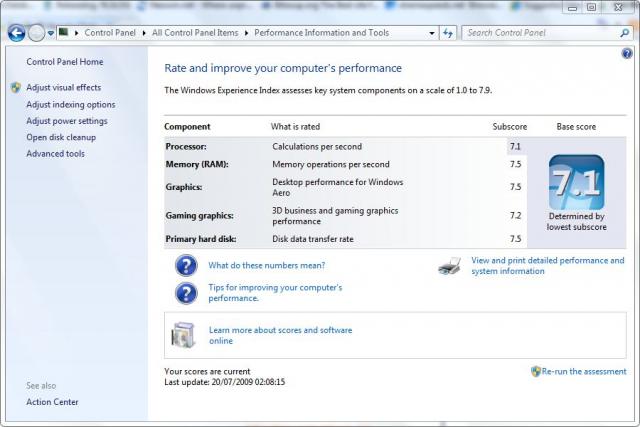Open Adjust indexing options
Viewport: 640px width, 427px height.
(x=71, y=105)
